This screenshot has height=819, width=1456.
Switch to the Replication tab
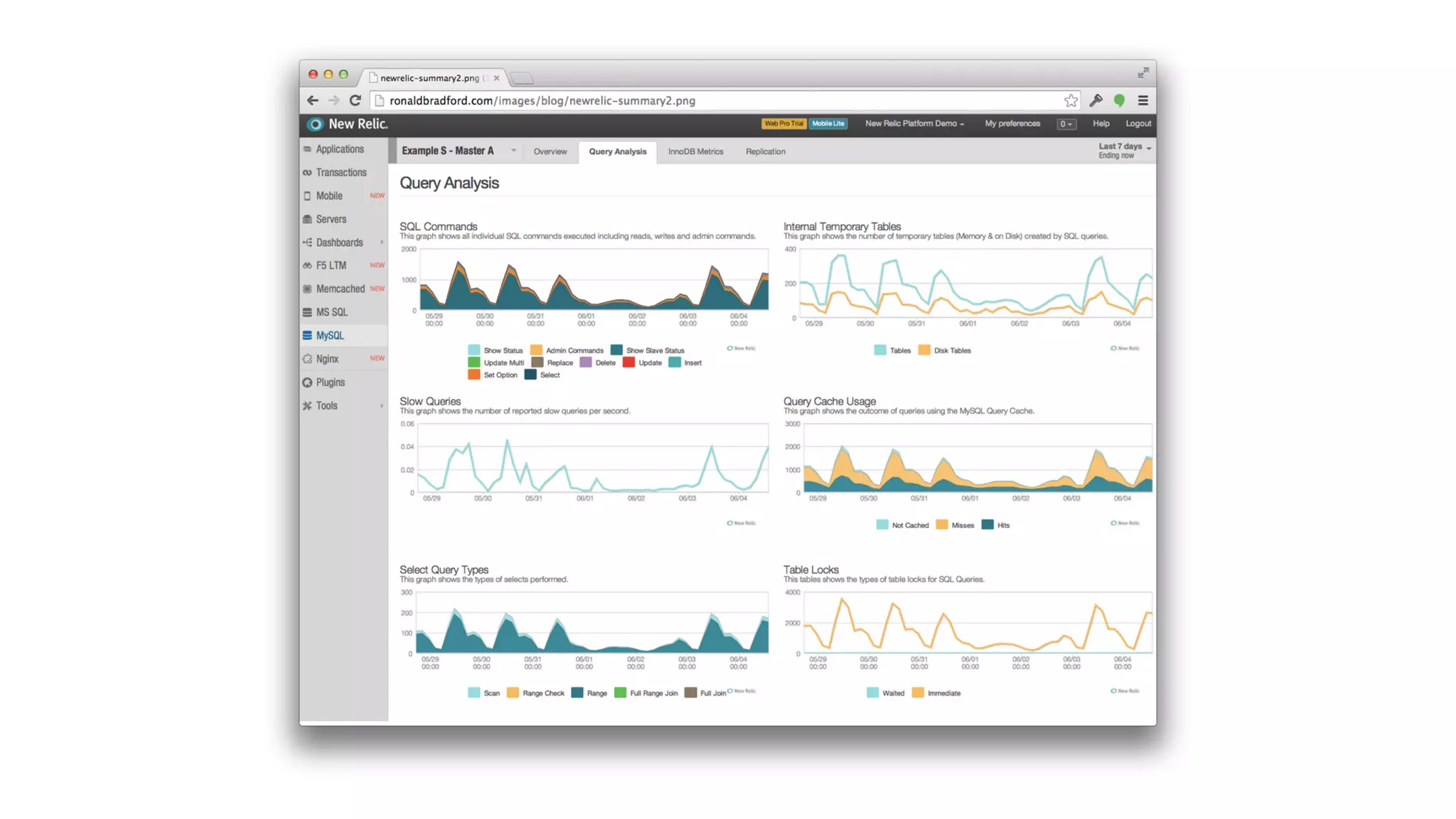(x=765, y=151)
